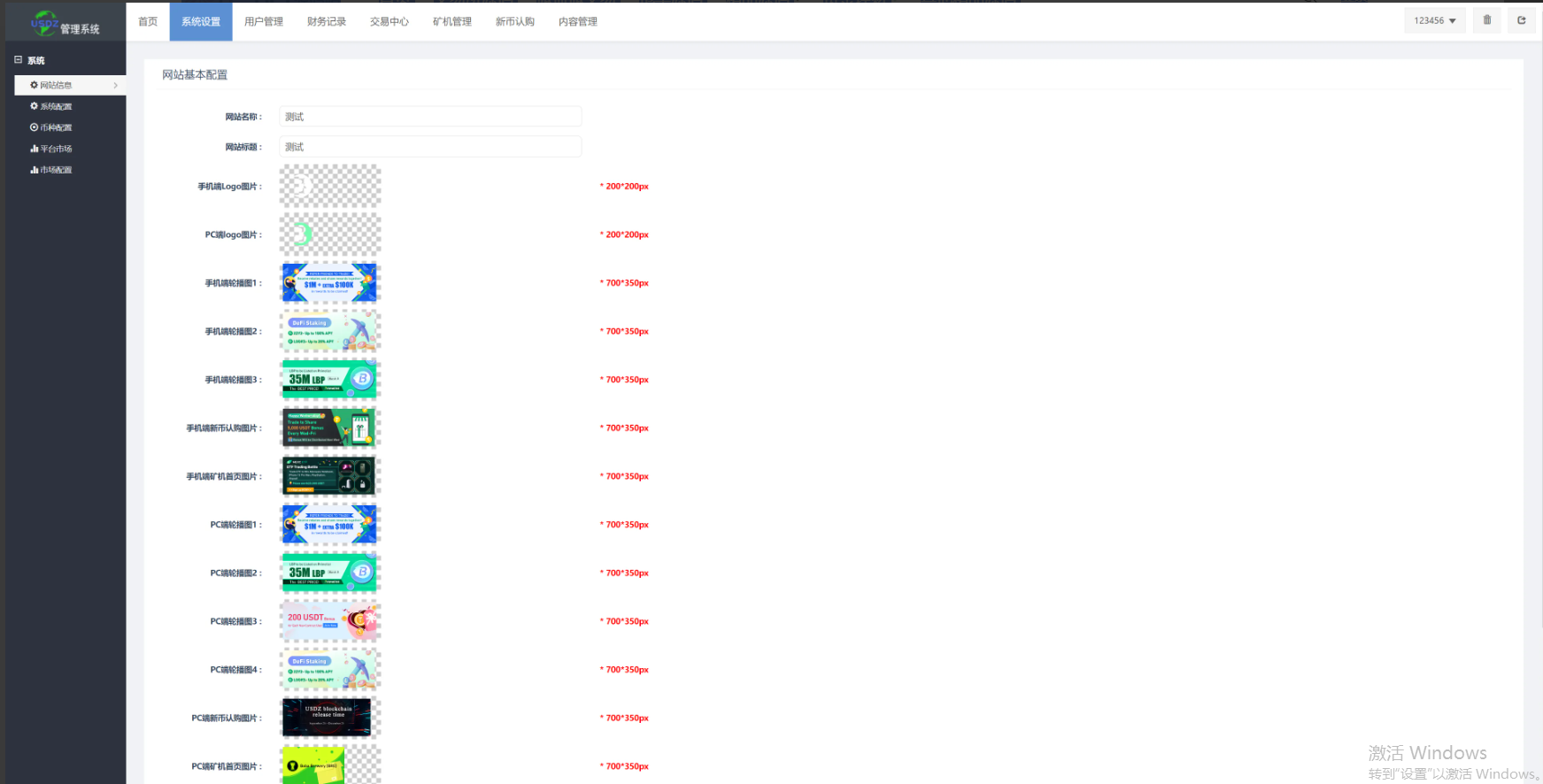This screenshot has width=1543, height=784.
Task: Click the 手机端轮播图1 banner thumbnail
Action: (329, 283)
